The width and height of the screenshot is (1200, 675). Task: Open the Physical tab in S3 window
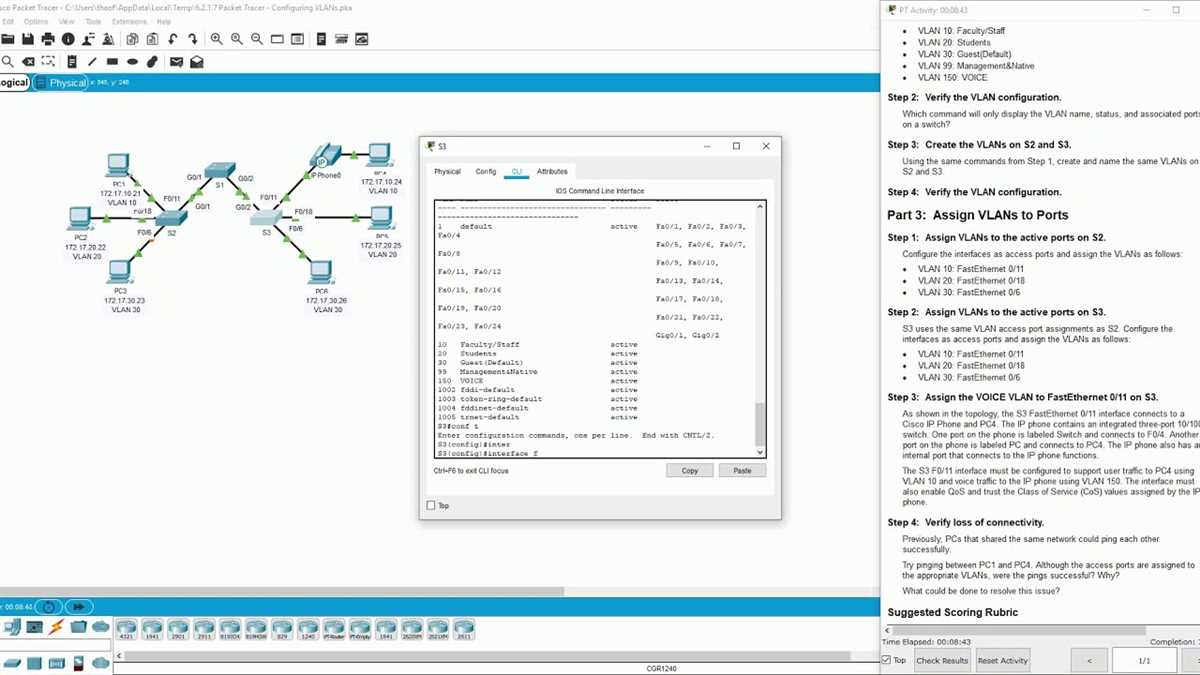447,172
